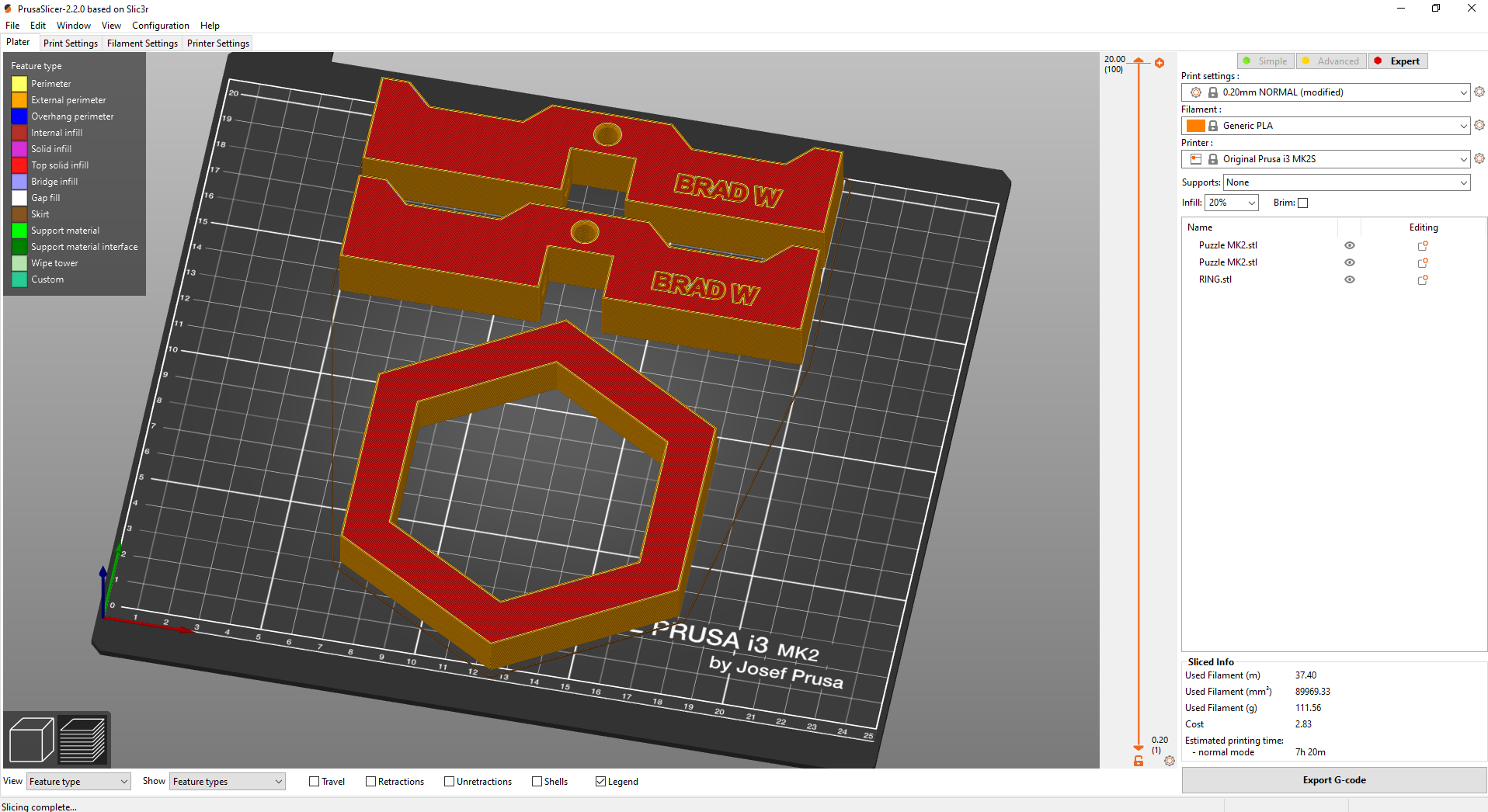Click the lock icon beside Generic PLA

tap(1213, 126)
